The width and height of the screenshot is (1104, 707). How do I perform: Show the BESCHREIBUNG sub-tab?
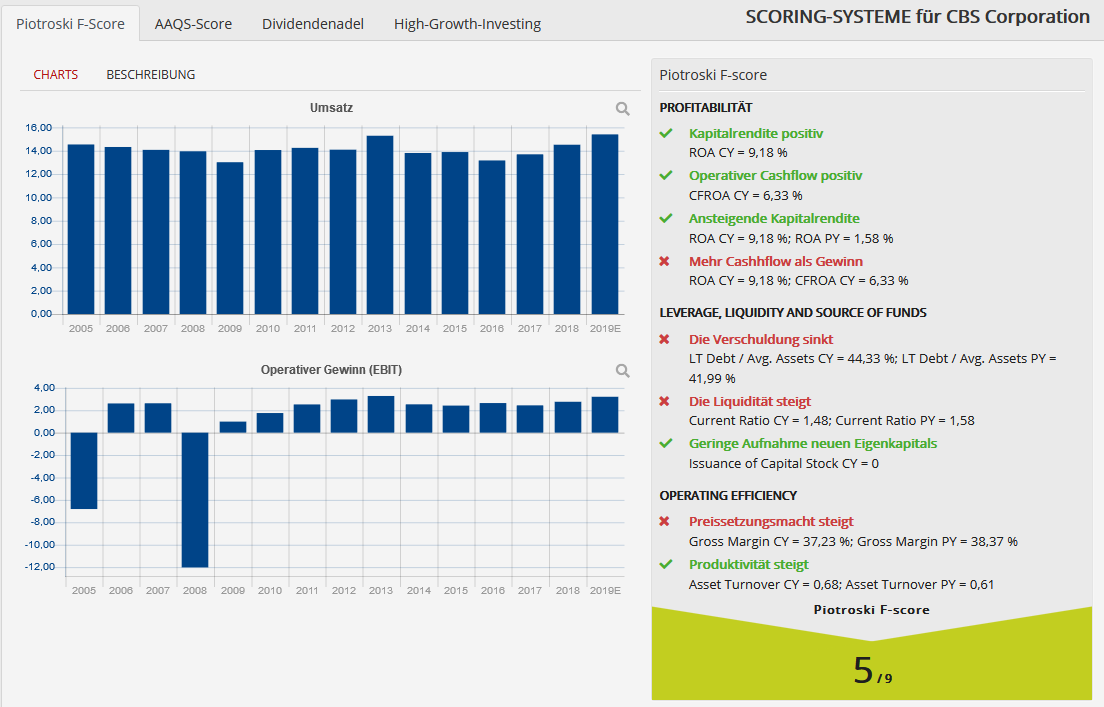pos(151,75)
